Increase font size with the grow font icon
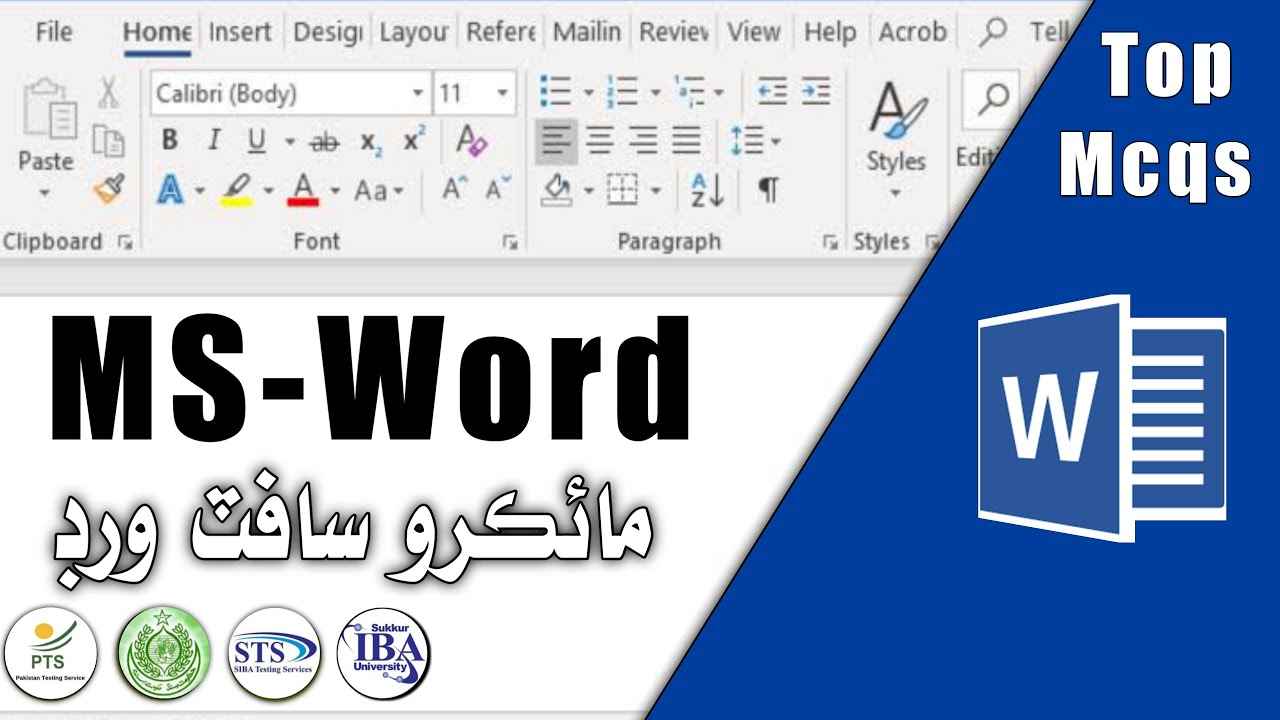Viewport: 1280px width, 720px height. pyautogui.click(x=455, y=188)
